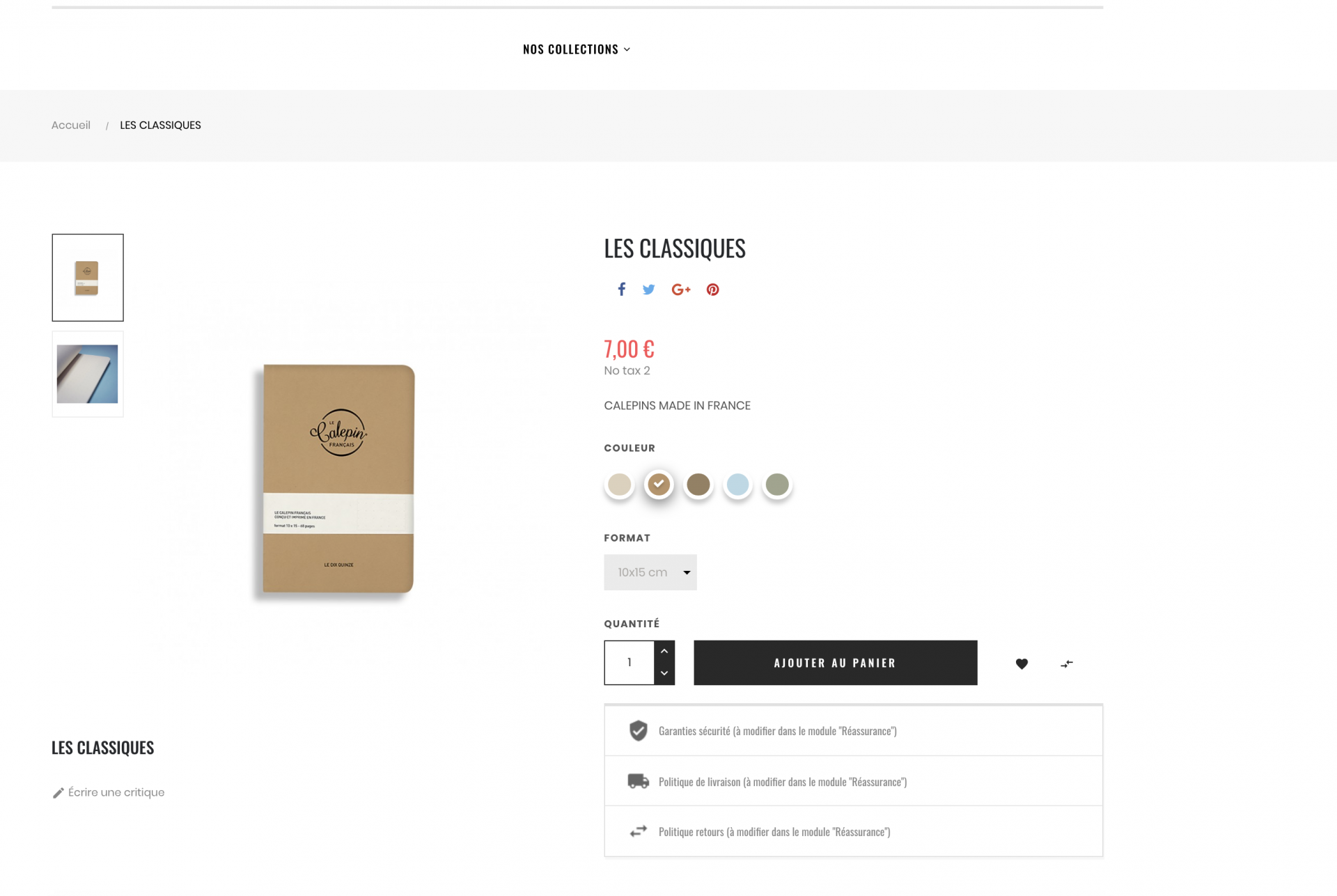Image resolution: width=1337 pixels, height=896 pixels.
Task: Choose the sage green color swatch
Action: point(777,485)
